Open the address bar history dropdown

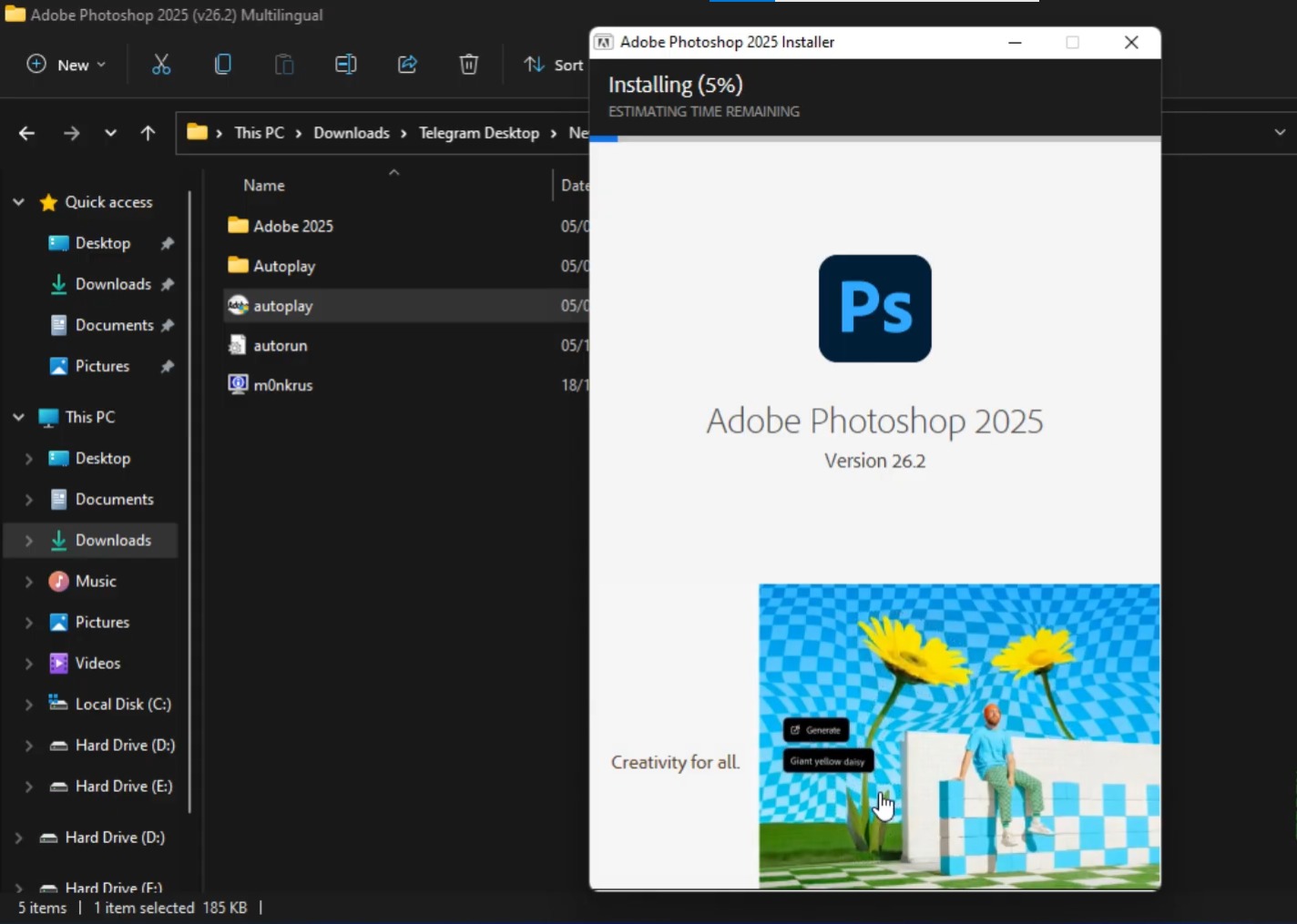pyautogui.click(x=1280, y=133)
